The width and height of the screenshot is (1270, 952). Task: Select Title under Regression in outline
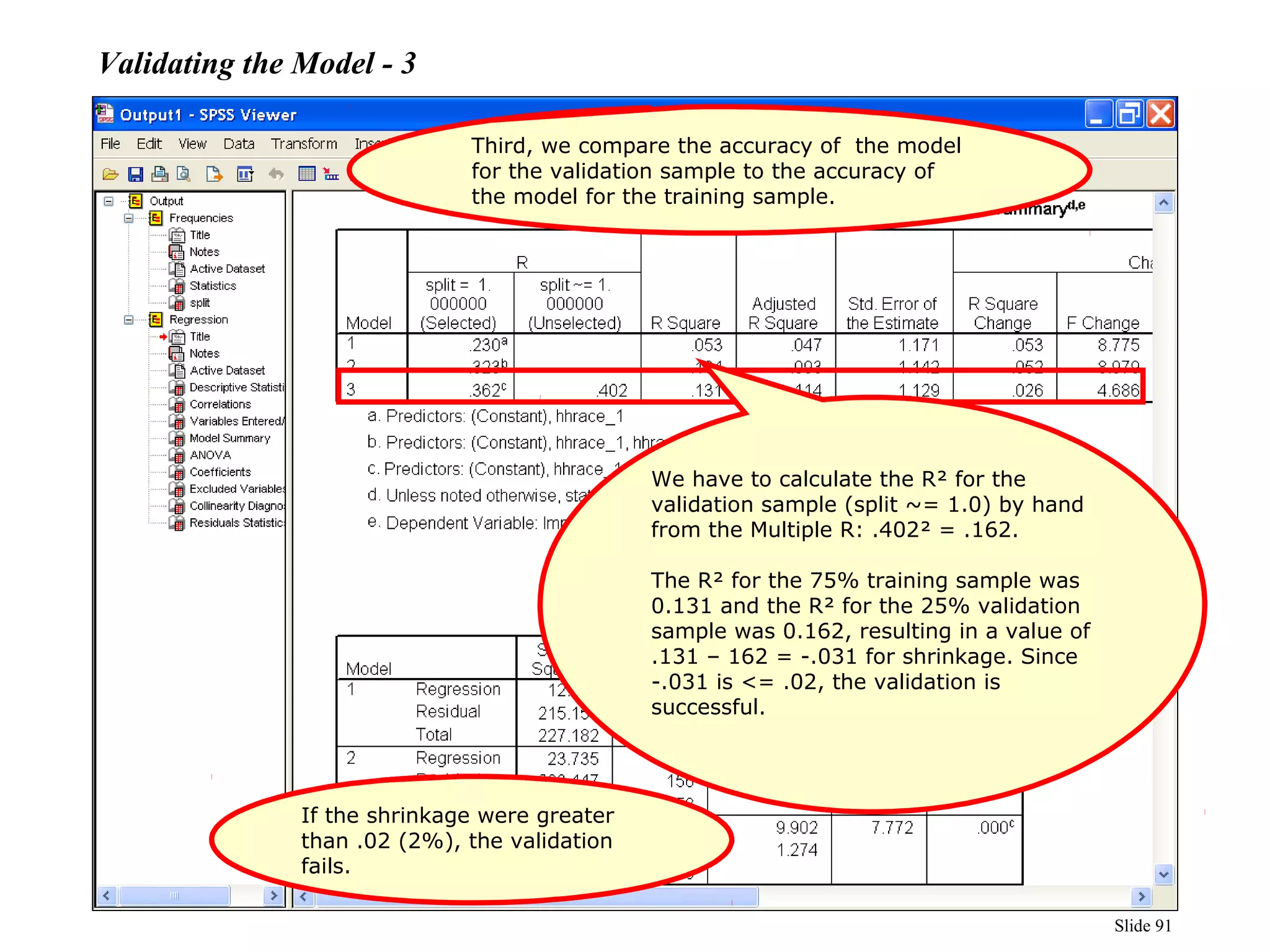[200, 337]
